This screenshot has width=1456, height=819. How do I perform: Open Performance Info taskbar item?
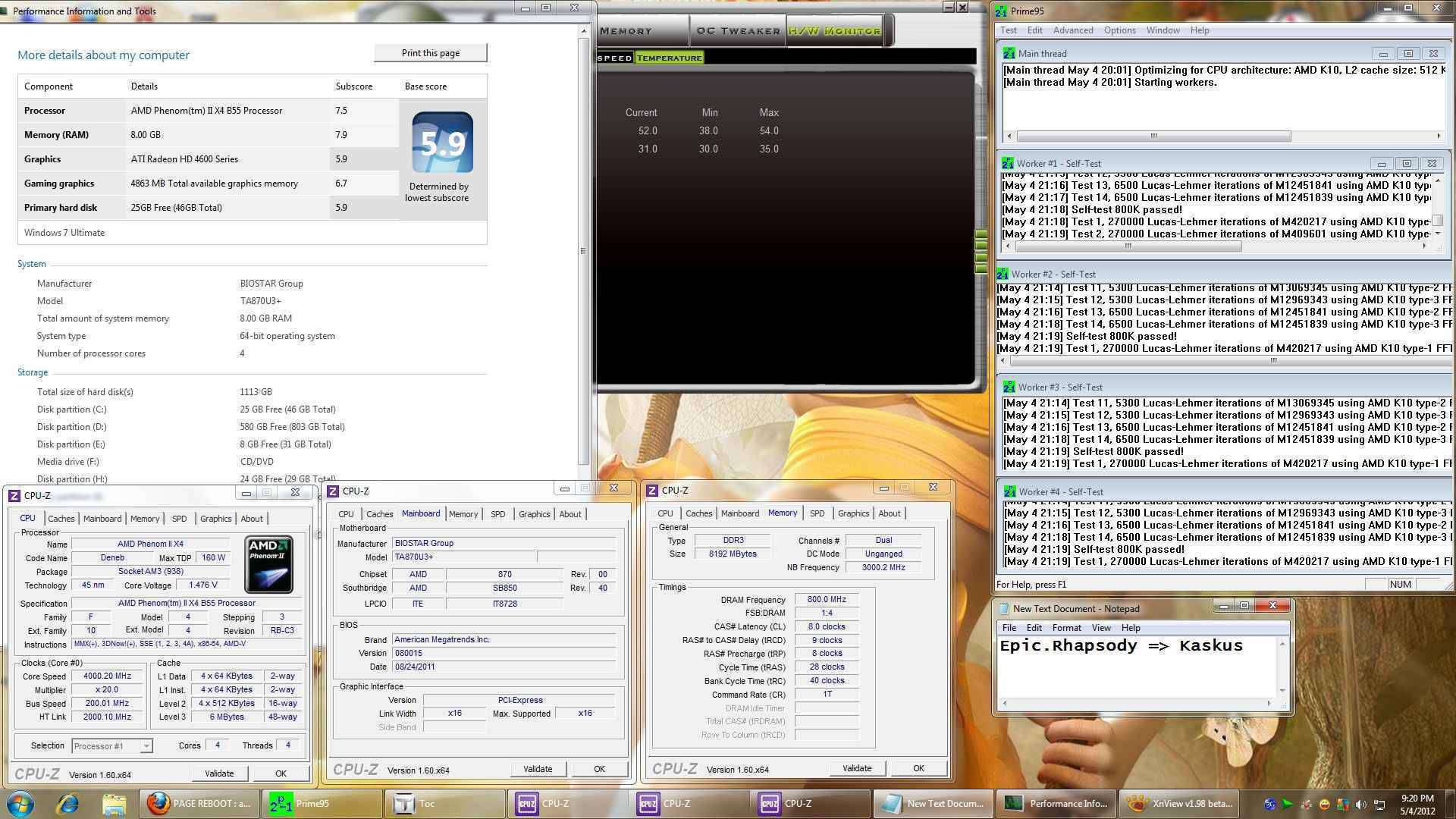[1056, 804]
